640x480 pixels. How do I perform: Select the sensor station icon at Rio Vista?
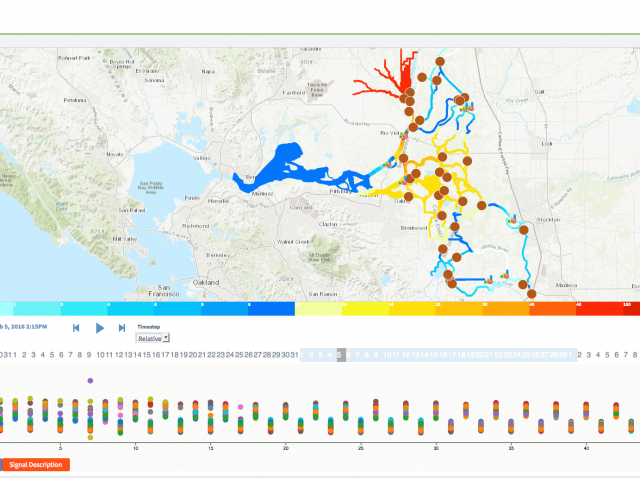click(x=404, y=135)
